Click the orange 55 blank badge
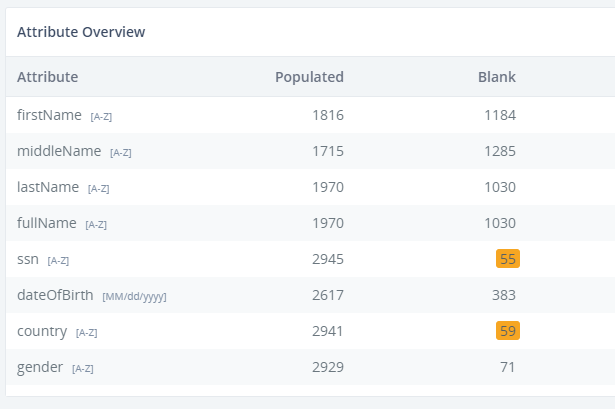The width and height of the screenshot is (615, 409). tap(508, 259)
